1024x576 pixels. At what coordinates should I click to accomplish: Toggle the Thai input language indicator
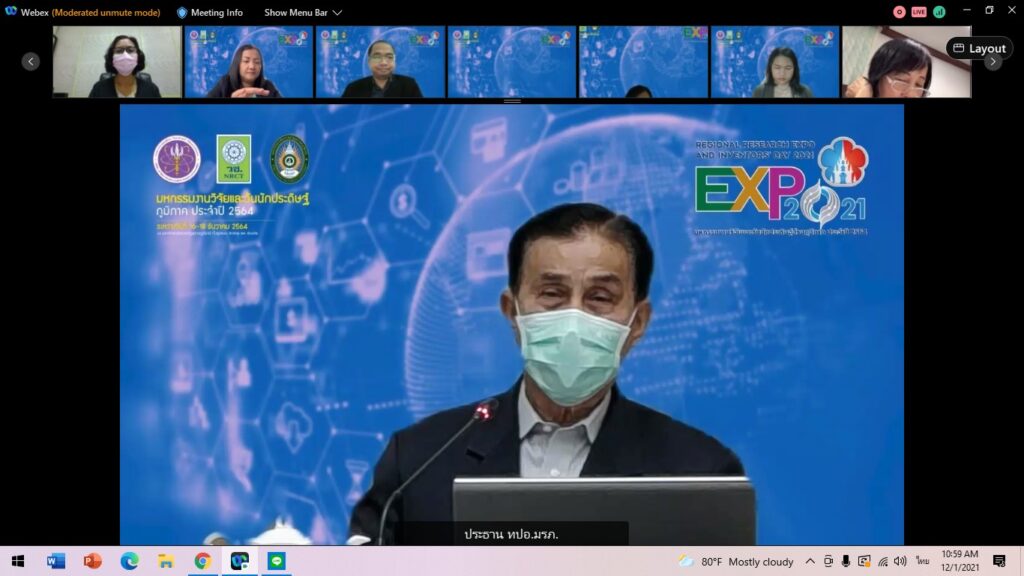pyautogui.click(x=921, y=561)
